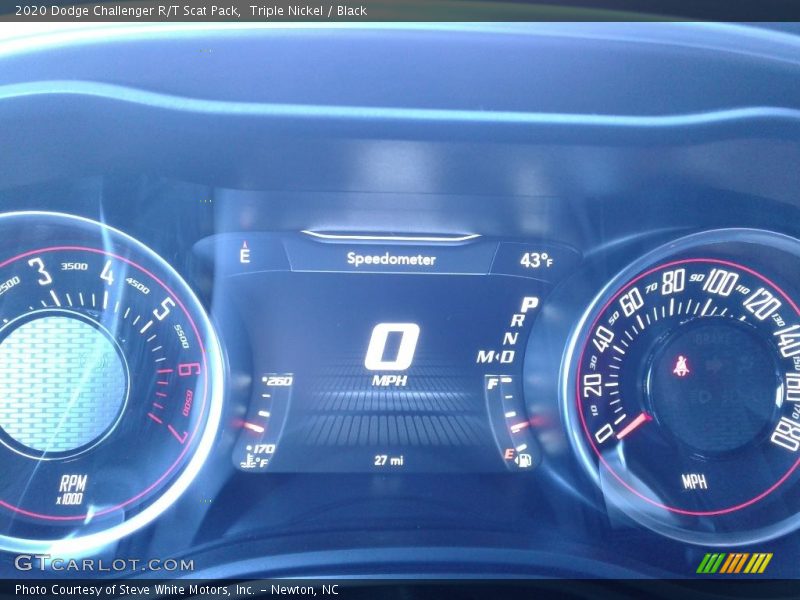Click the 3 on the tachometer
The image size is (800, 600).
[x=41, y=271]
